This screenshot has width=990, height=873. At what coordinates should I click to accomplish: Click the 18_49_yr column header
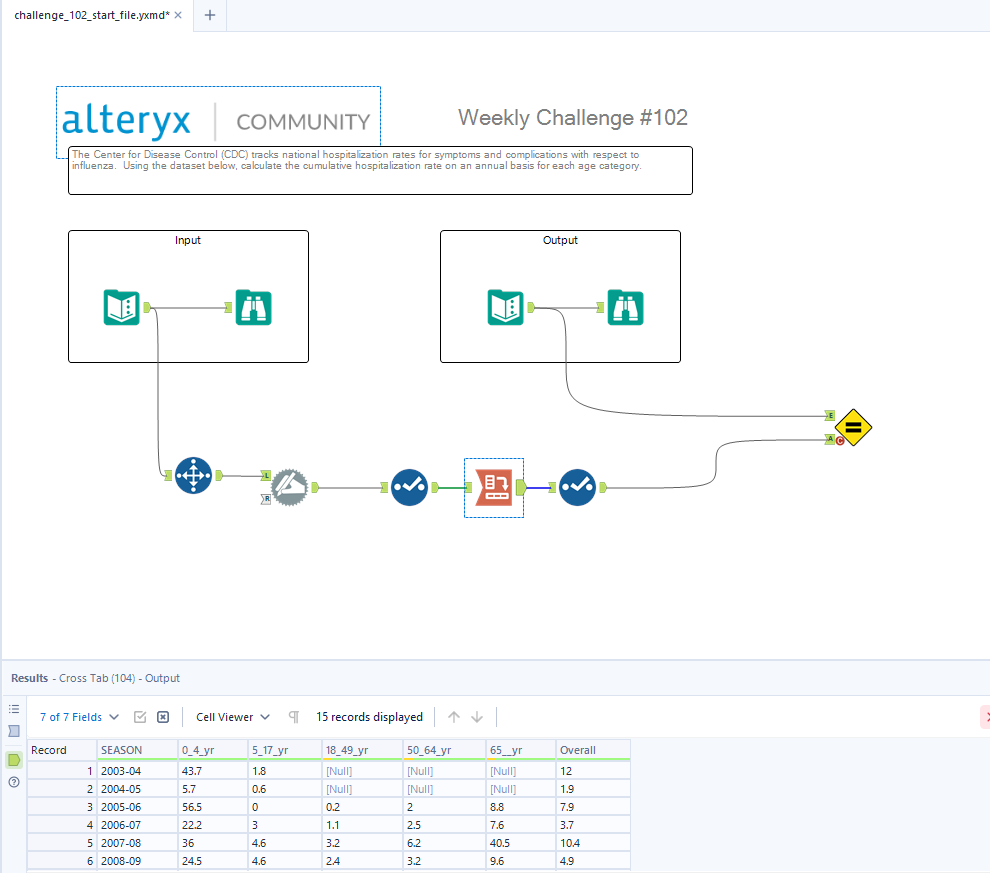click(362, 750)
